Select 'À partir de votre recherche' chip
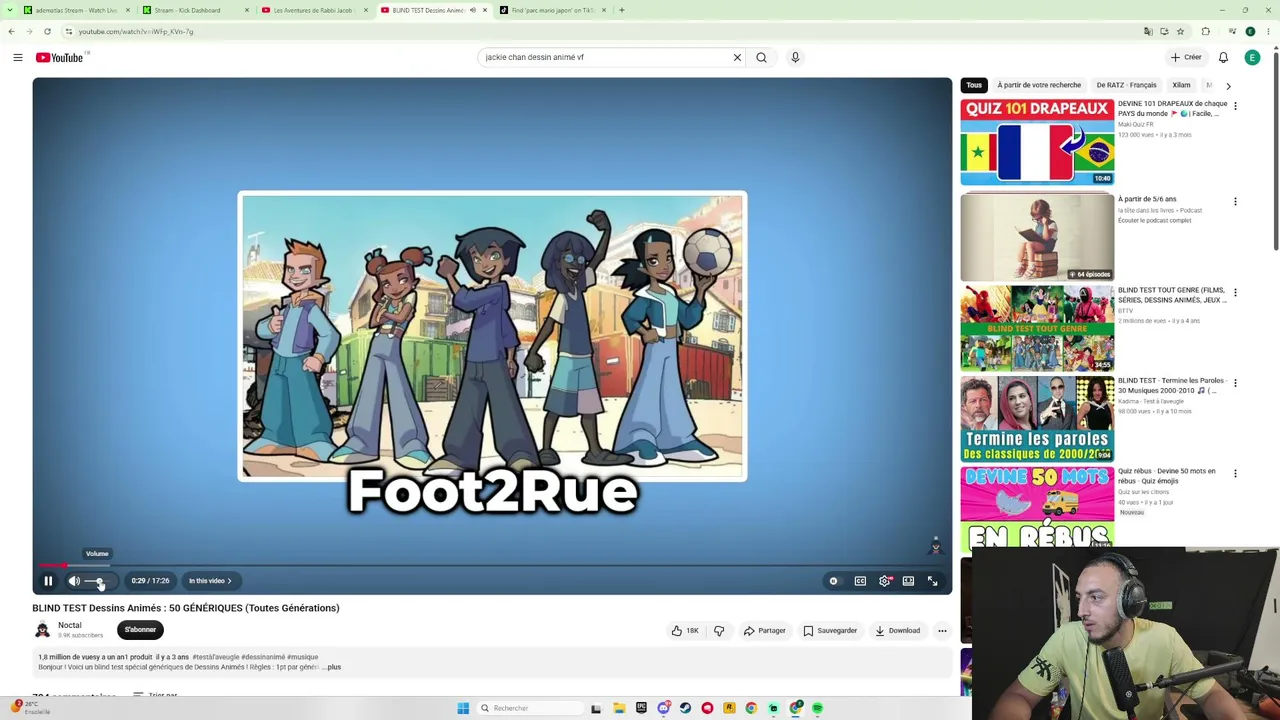Viewport: 1280px width, 720px height. tap(1039, 85)
